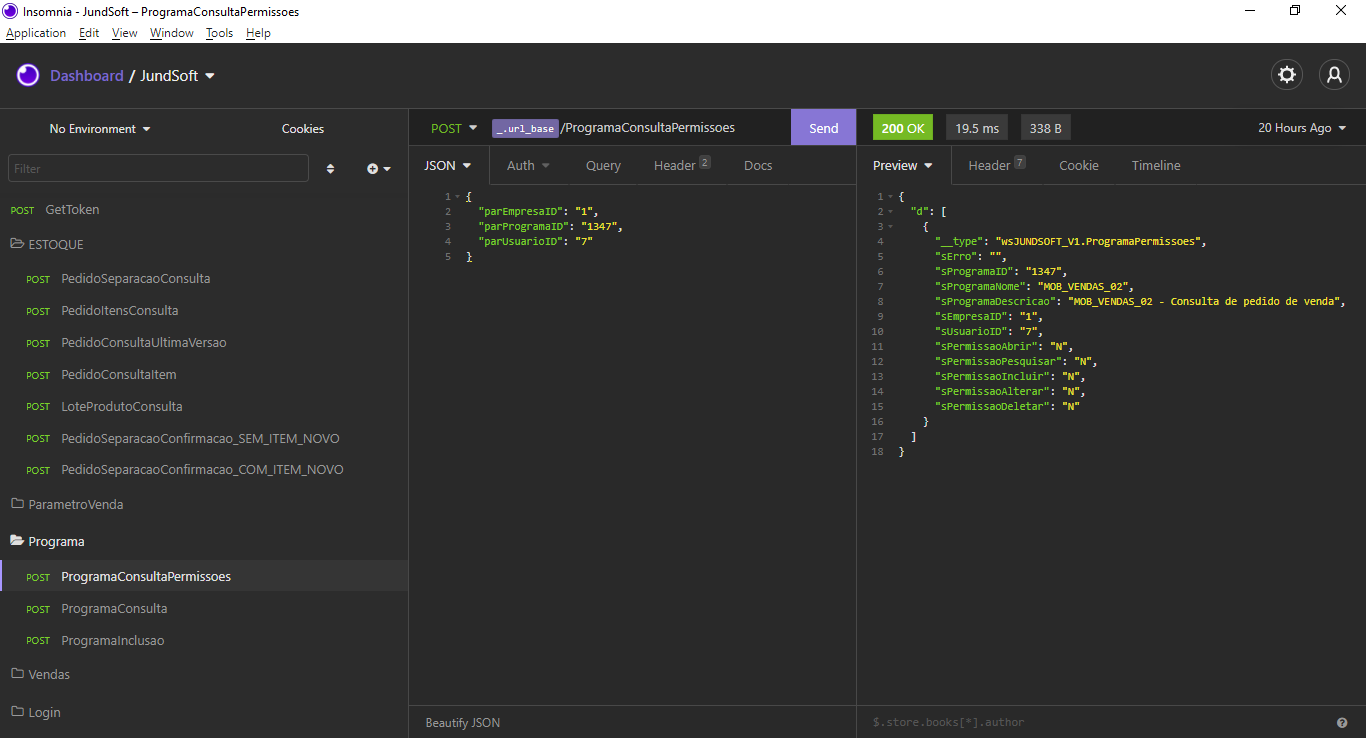Select the GetToken request

click(204, 210)
